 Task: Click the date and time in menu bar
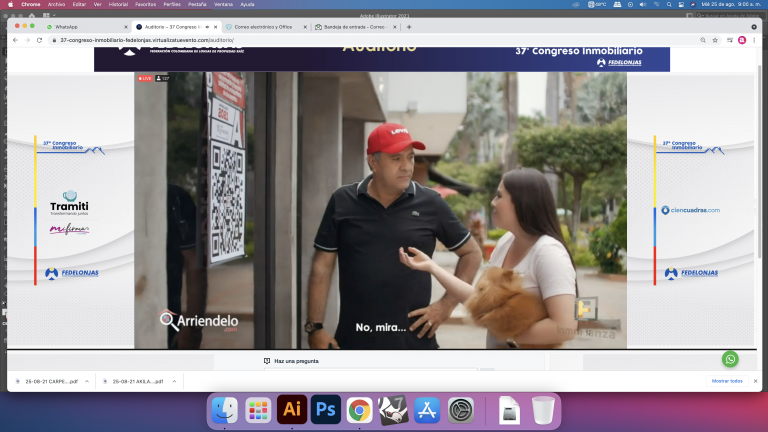pos(731,4)
